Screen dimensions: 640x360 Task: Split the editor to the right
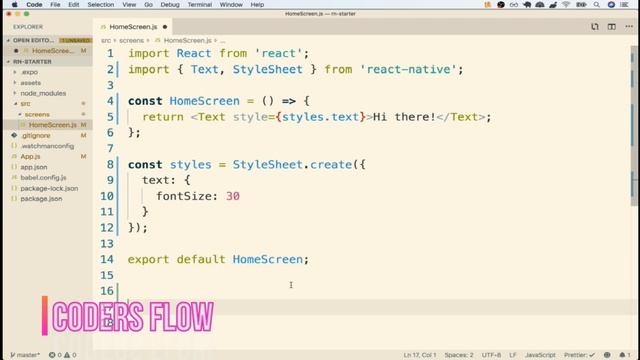point(611,27)
